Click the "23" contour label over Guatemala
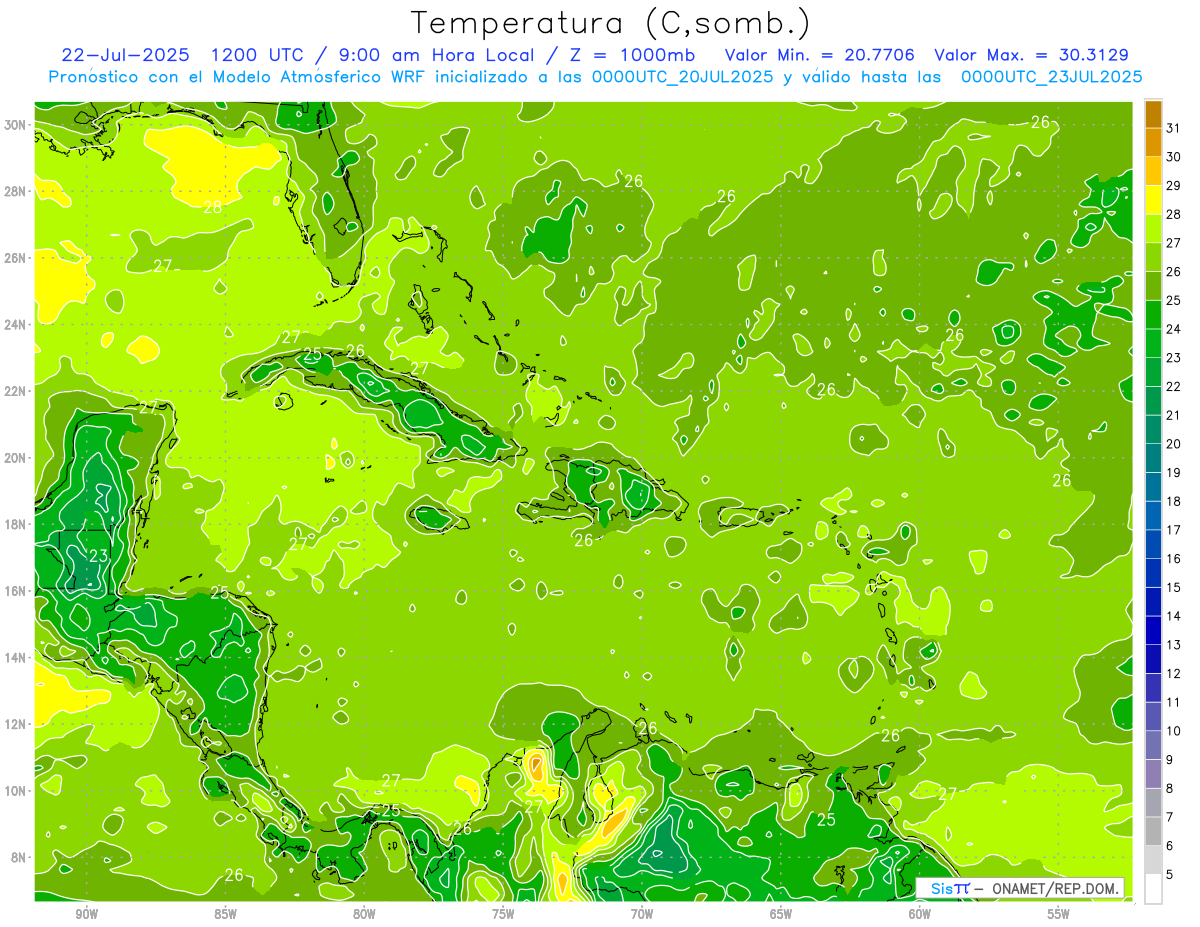1200x927 pixels. [x=98, y=556]
